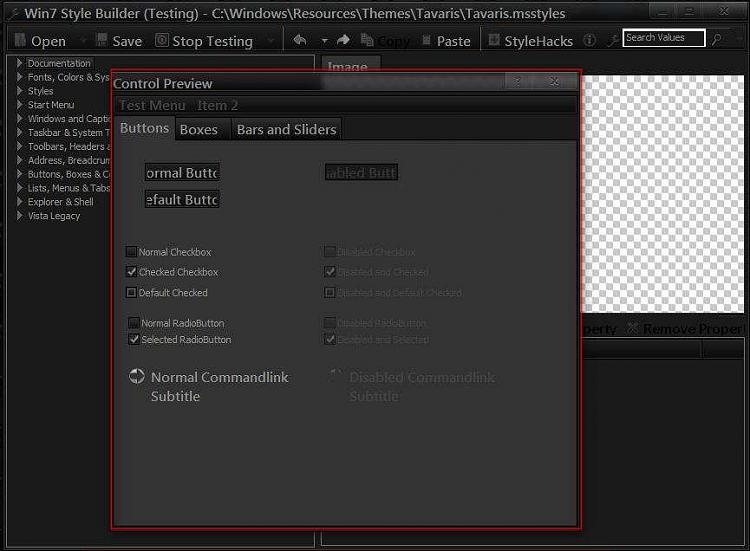Open the Test Menu
Screen dimensions: 750x551
pos(152,105)
